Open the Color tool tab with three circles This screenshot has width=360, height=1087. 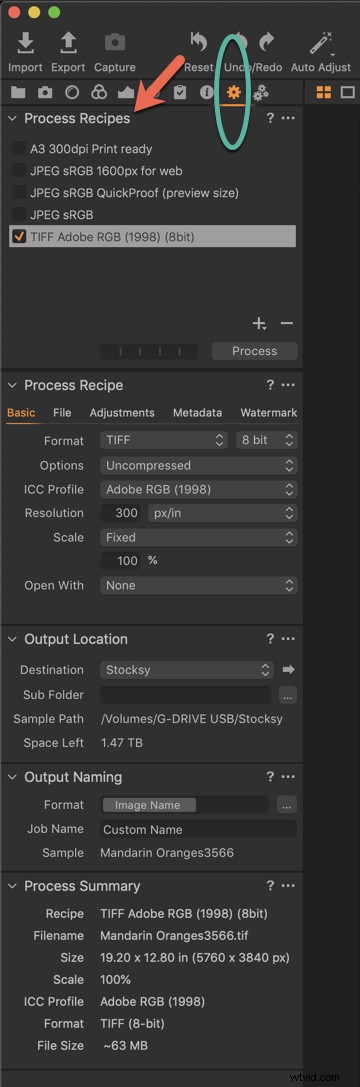(98, 92)
